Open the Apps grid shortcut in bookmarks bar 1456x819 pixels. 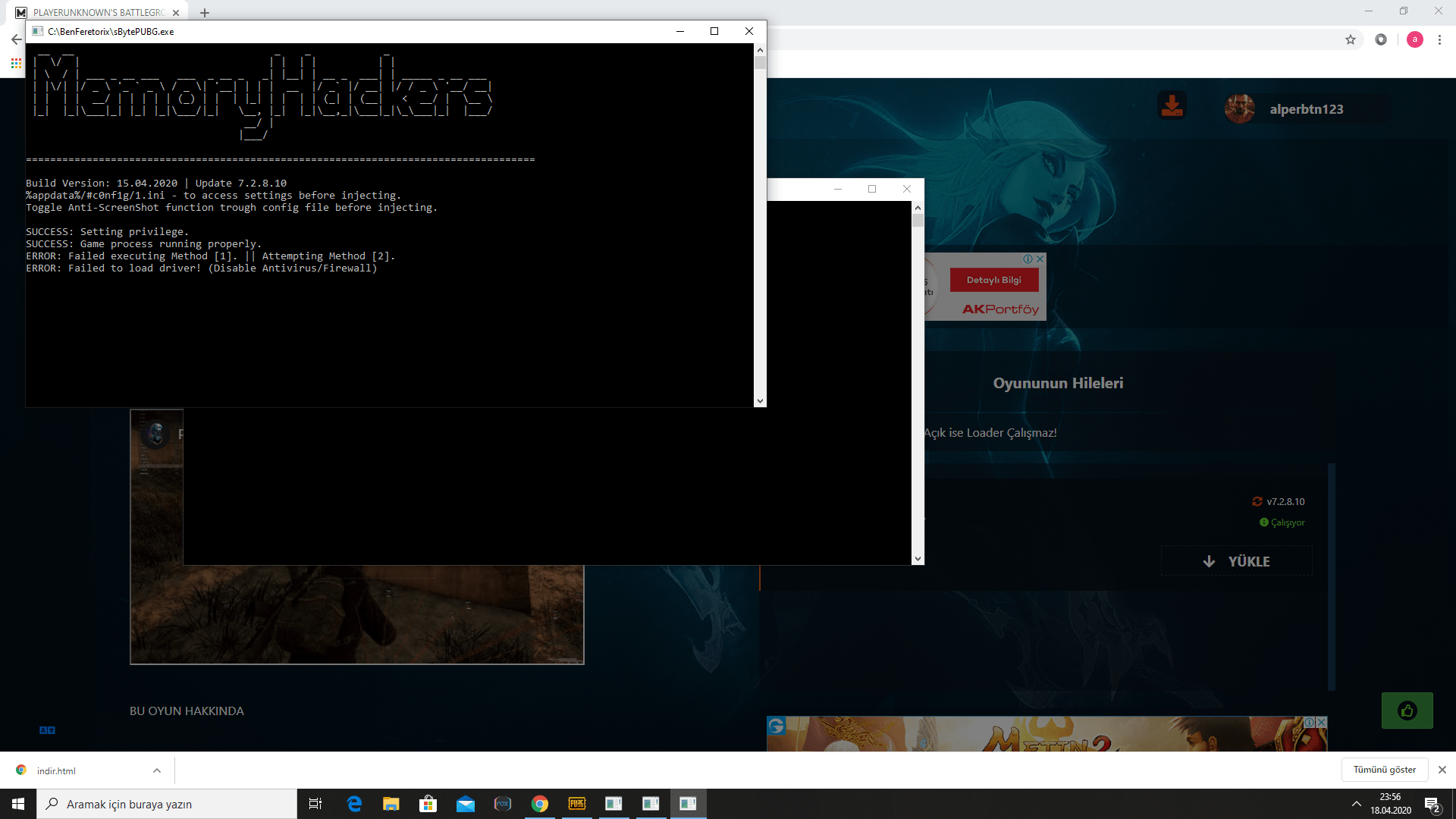[x=16, y=64]
